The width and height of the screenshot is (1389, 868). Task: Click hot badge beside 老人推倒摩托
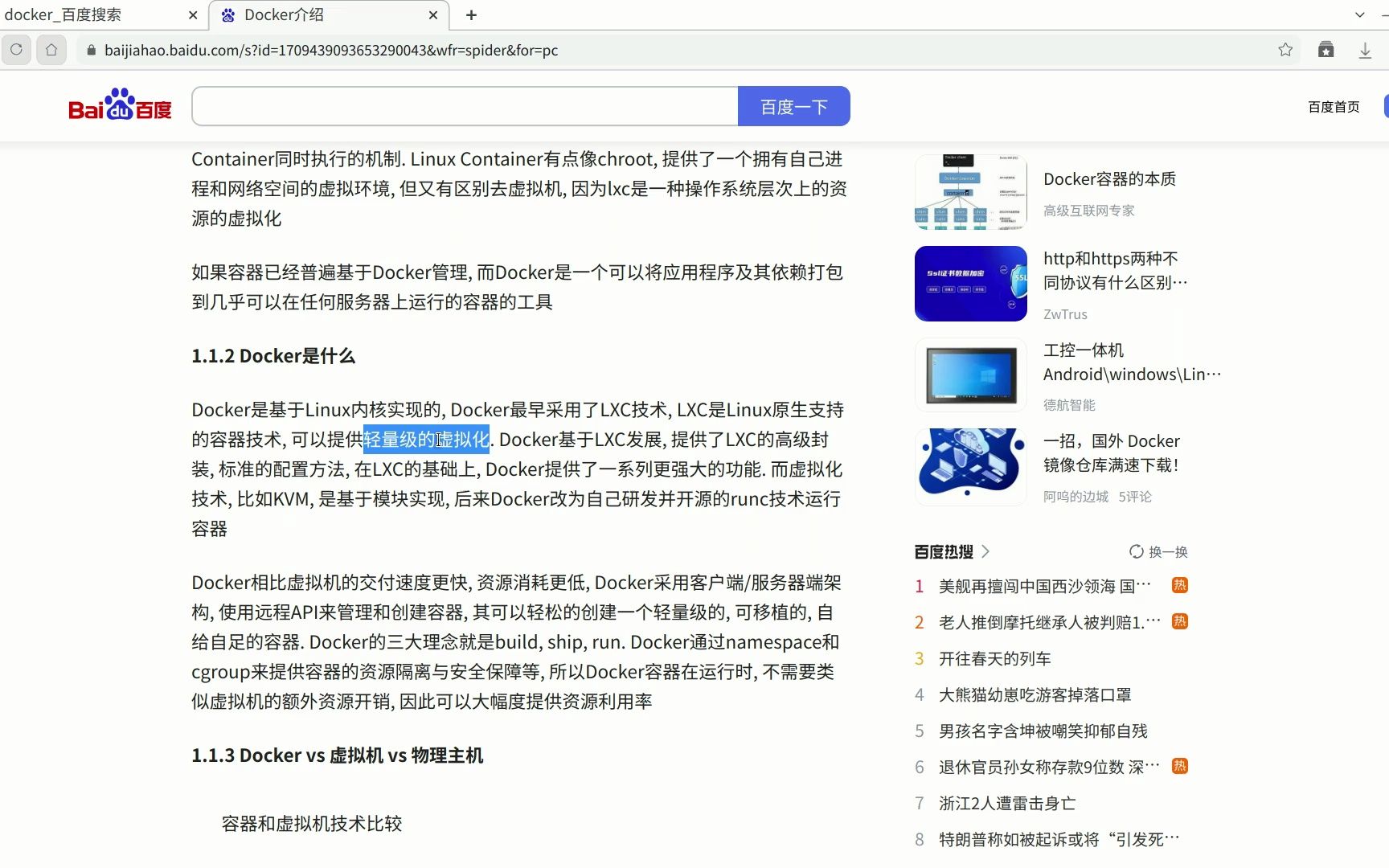point(1180,621)
